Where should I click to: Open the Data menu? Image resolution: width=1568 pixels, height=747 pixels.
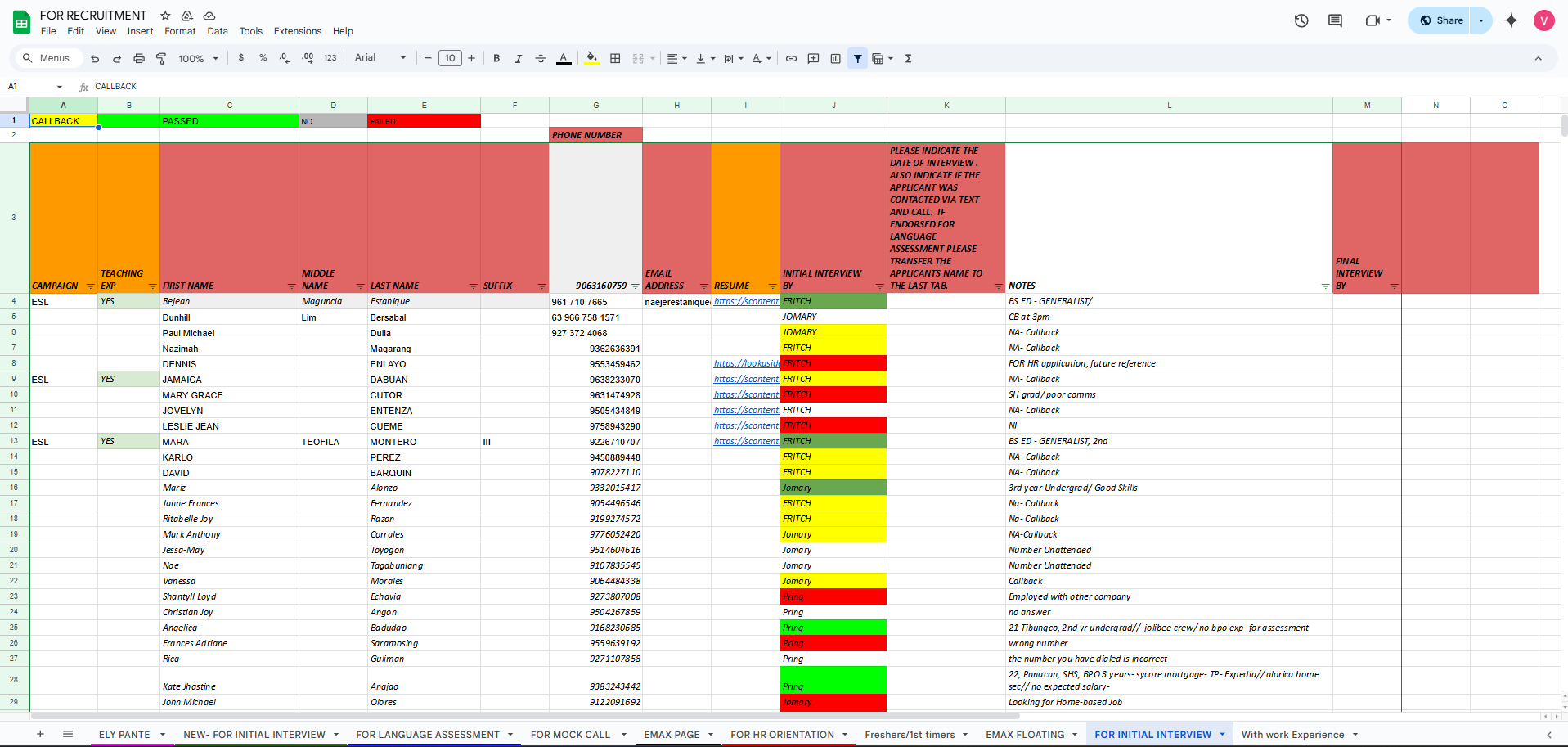[218, 31]
